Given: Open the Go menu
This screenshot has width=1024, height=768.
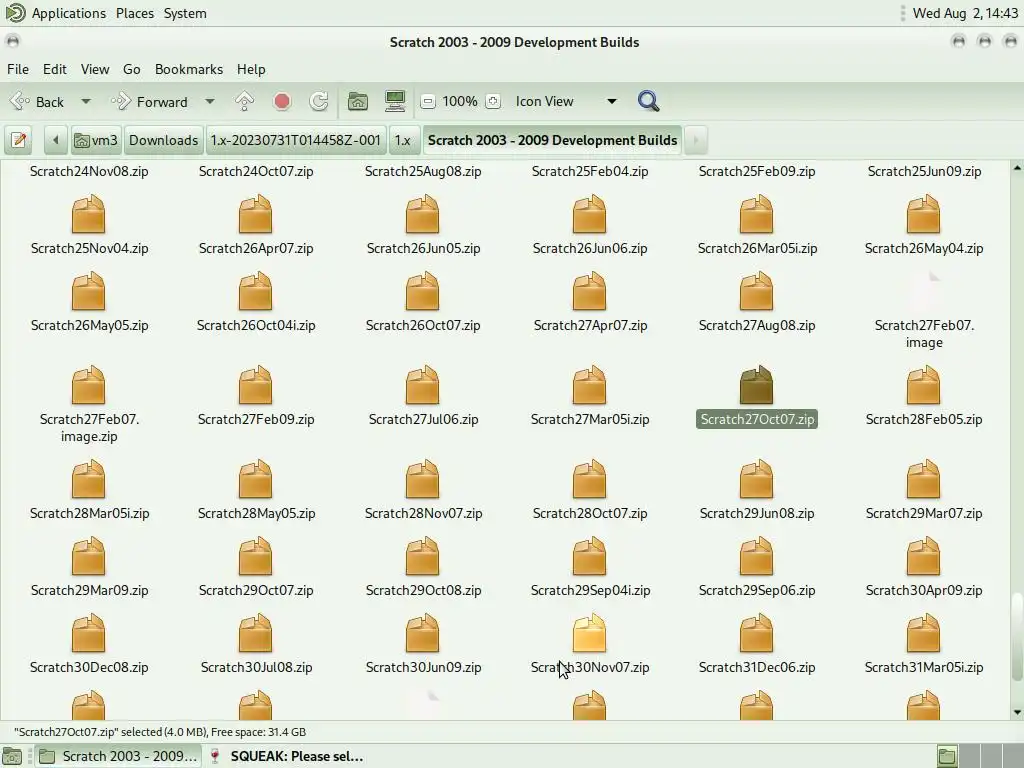Looking at the screenshot, I should point(131,69).
